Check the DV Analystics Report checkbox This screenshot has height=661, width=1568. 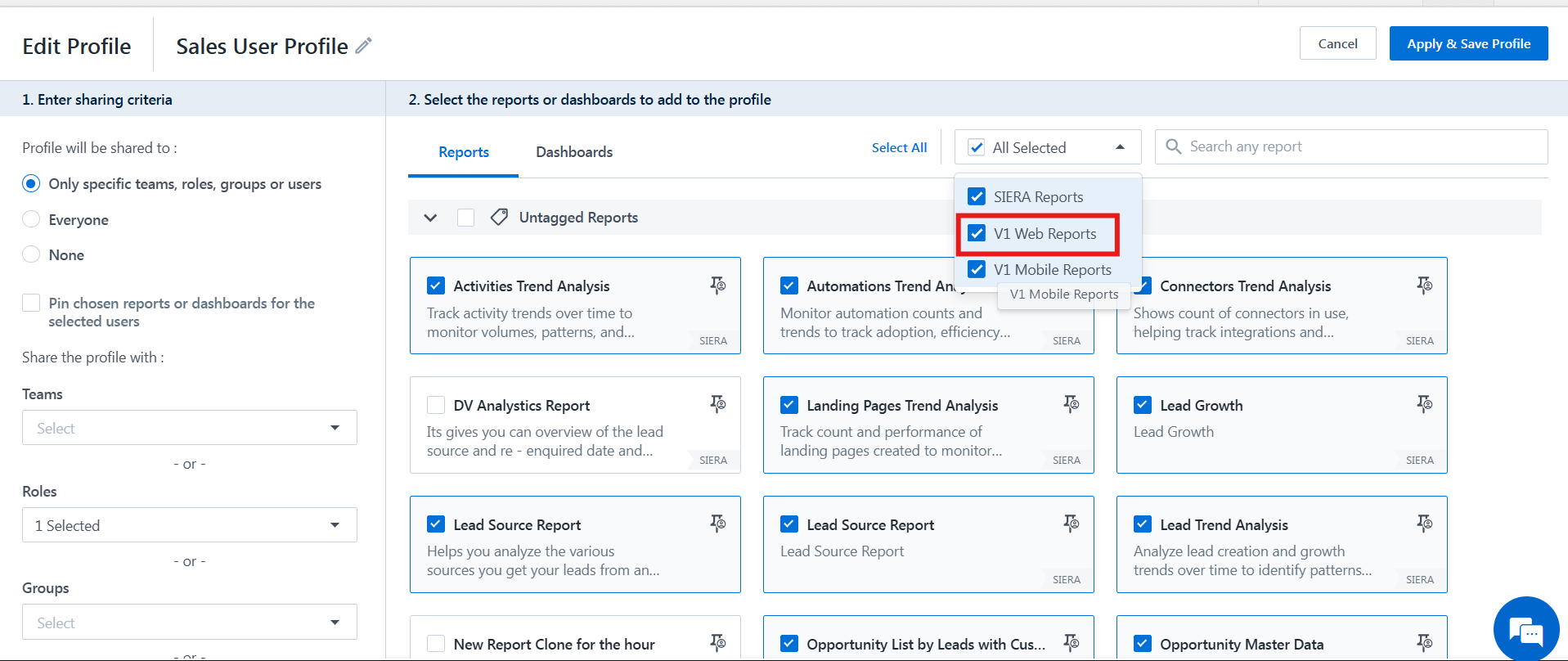436,406
